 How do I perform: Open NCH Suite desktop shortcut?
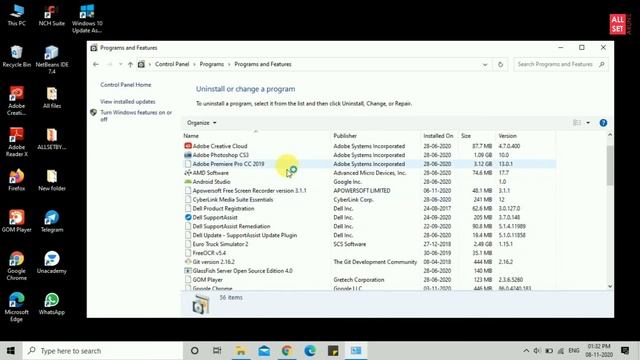(x=51, y=15)
